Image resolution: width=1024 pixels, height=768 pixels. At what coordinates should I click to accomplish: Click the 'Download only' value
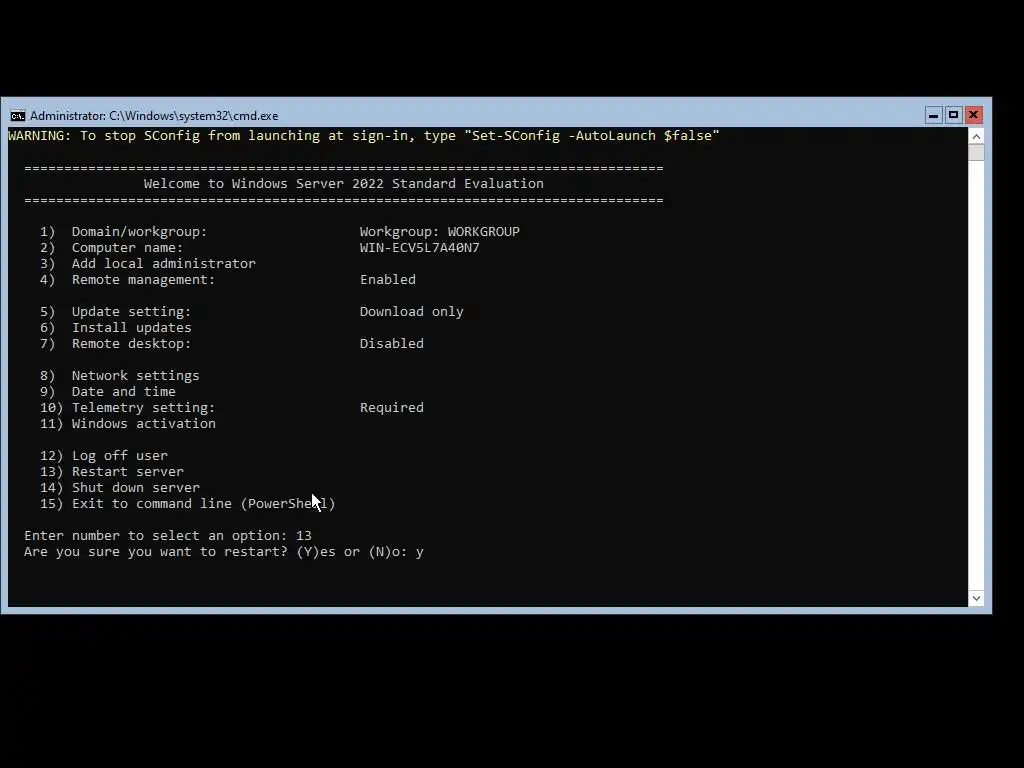click(x=411, y=312)
